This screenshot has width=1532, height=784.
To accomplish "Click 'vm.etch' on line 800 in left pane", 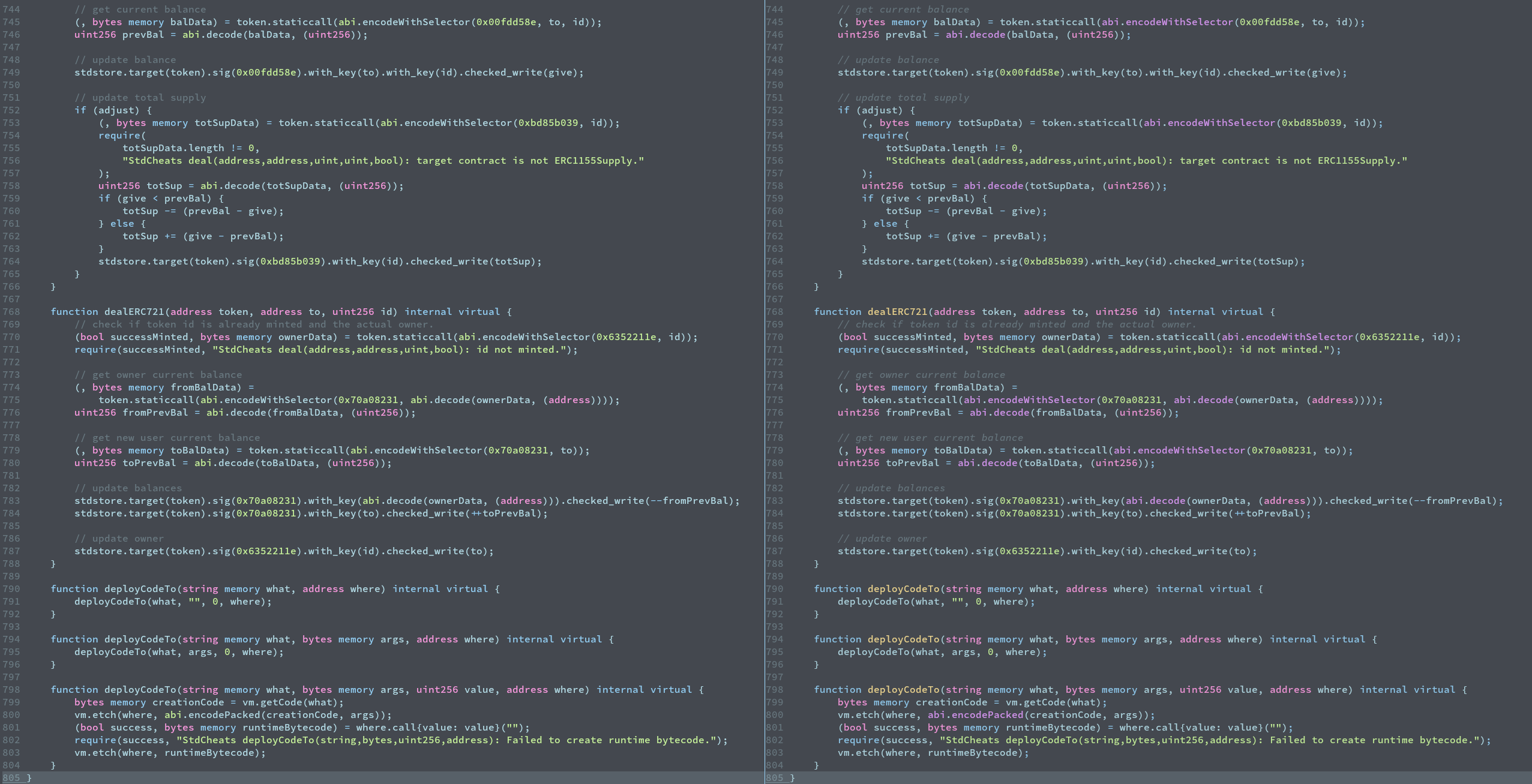I will coord(95,715).
